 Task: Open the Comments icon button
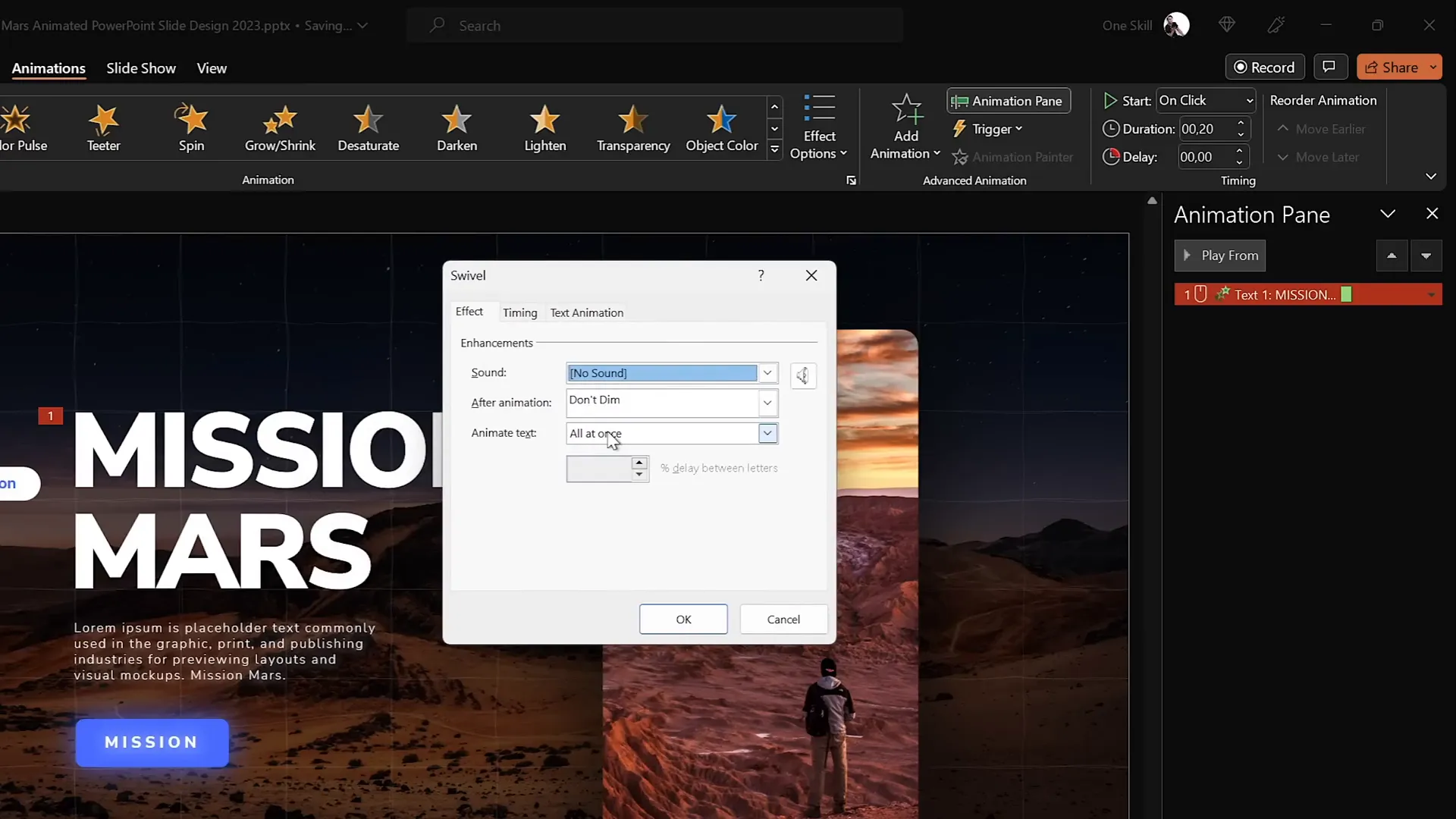pos(1329,67)
